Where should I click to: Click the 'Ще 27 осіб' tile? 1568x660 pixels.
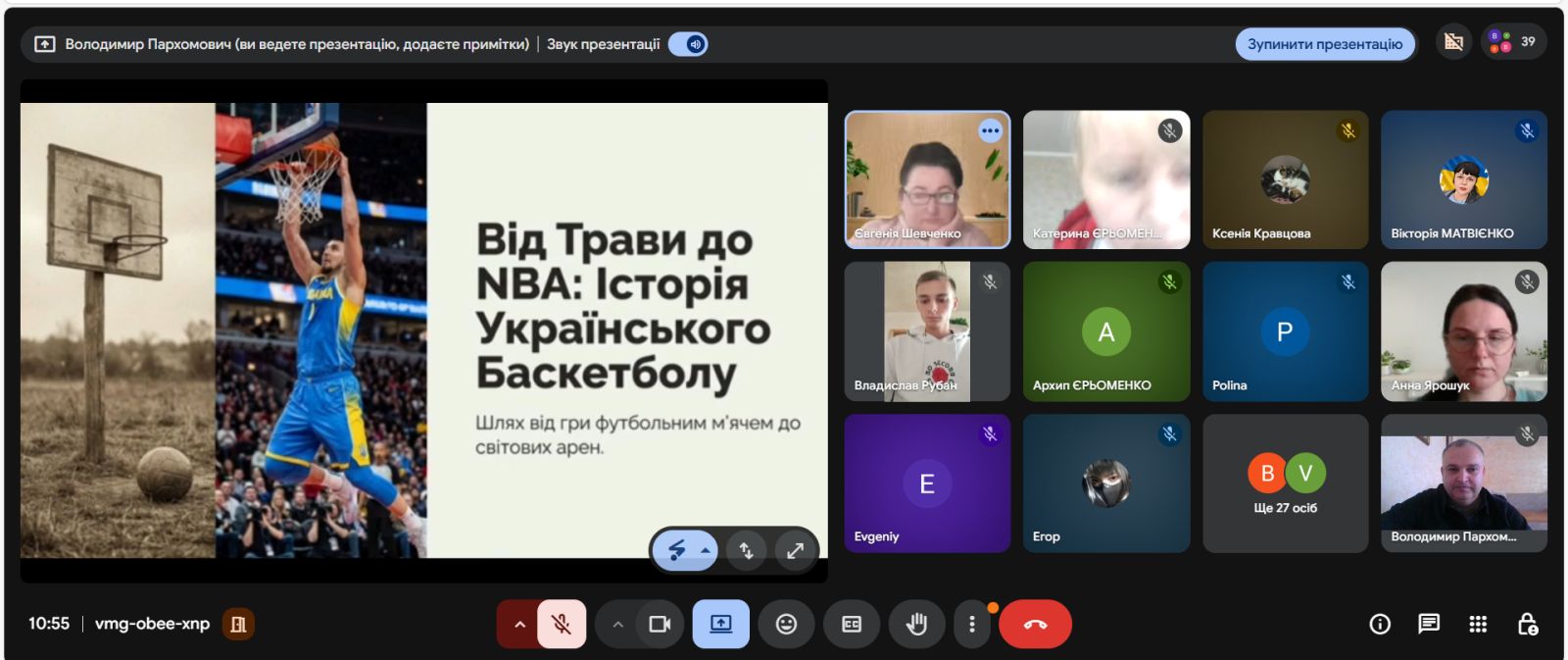pos(1285,483)
